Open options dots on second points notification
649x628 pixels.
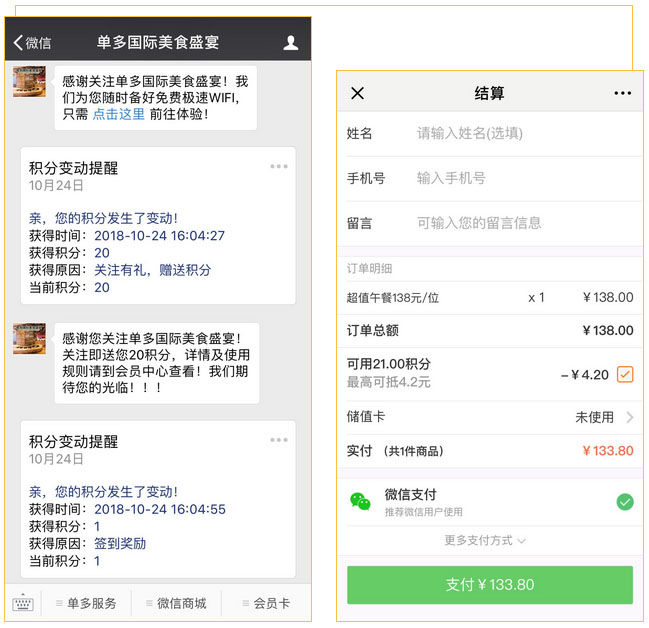coord(279,440)
